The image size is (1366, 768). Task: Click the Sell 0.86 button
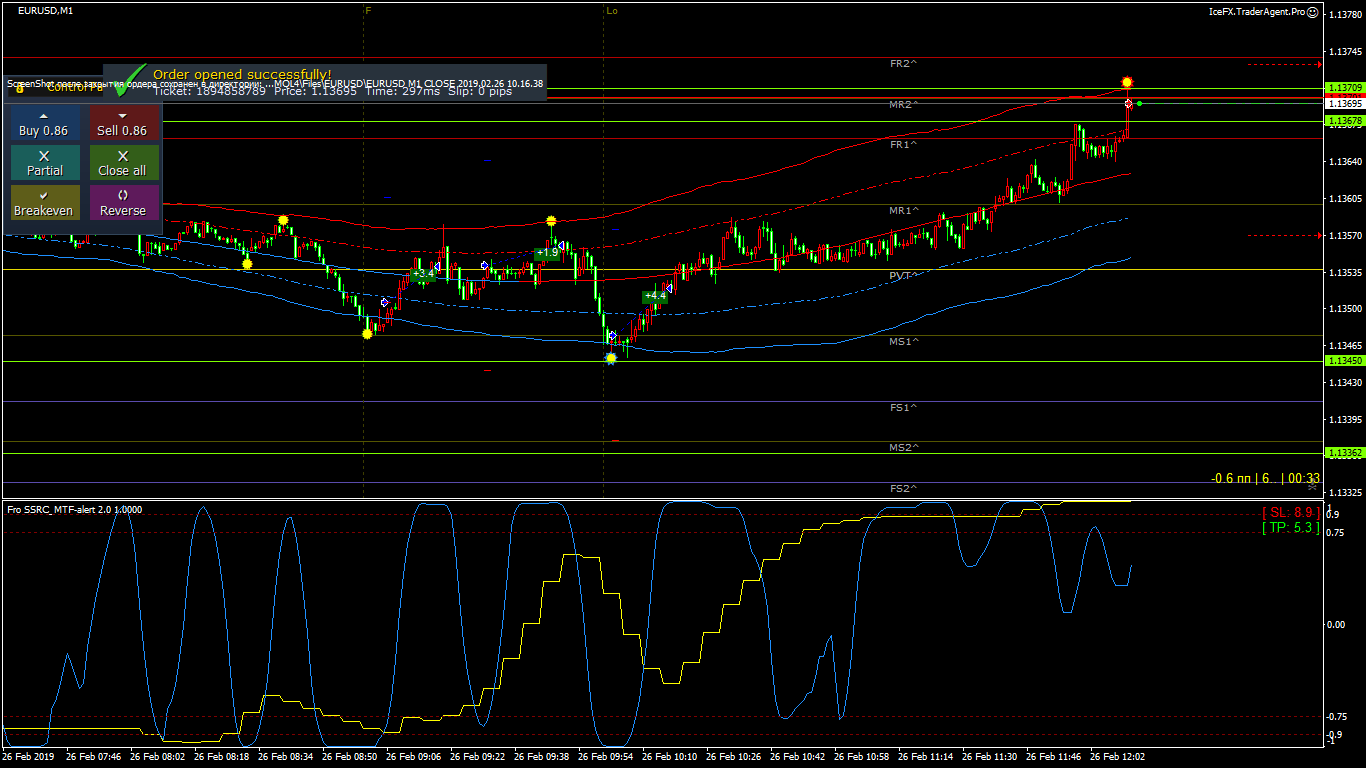click(124, 124)
